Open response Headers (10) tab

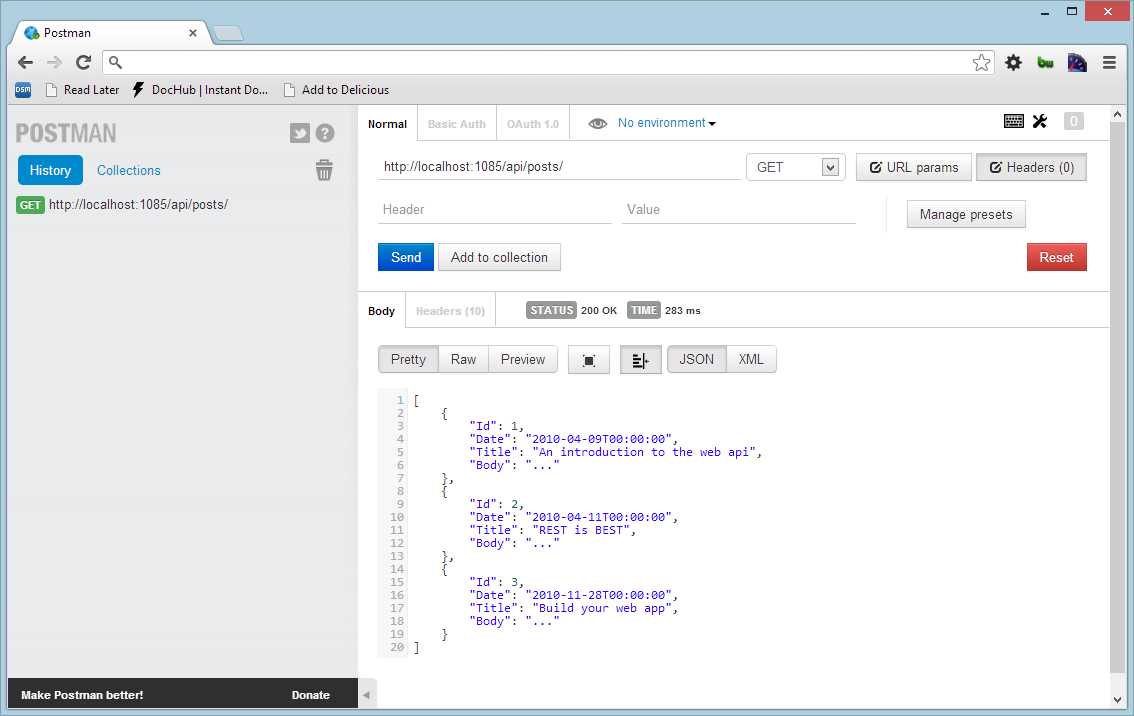[x=450, y=311]
